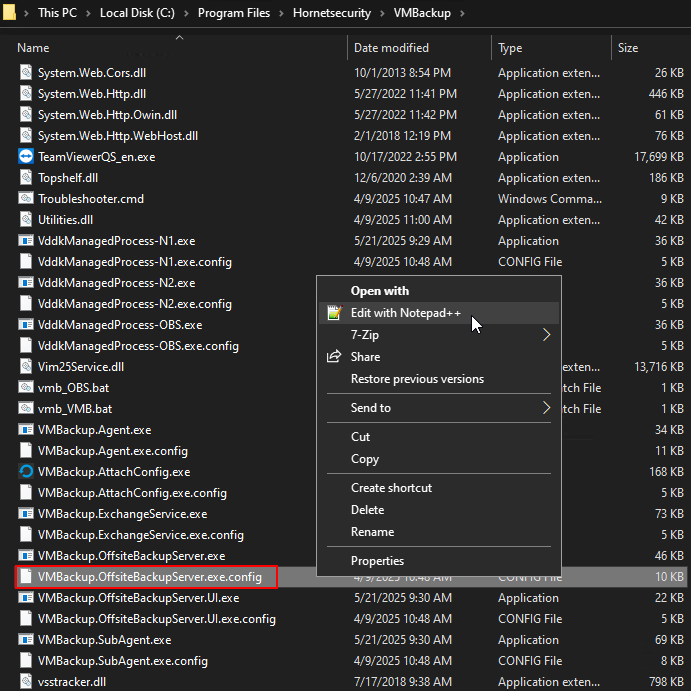Navigate to Hornetsecurity breadcrumb
The image size is (691, 691).
click(x=332, y=13)
